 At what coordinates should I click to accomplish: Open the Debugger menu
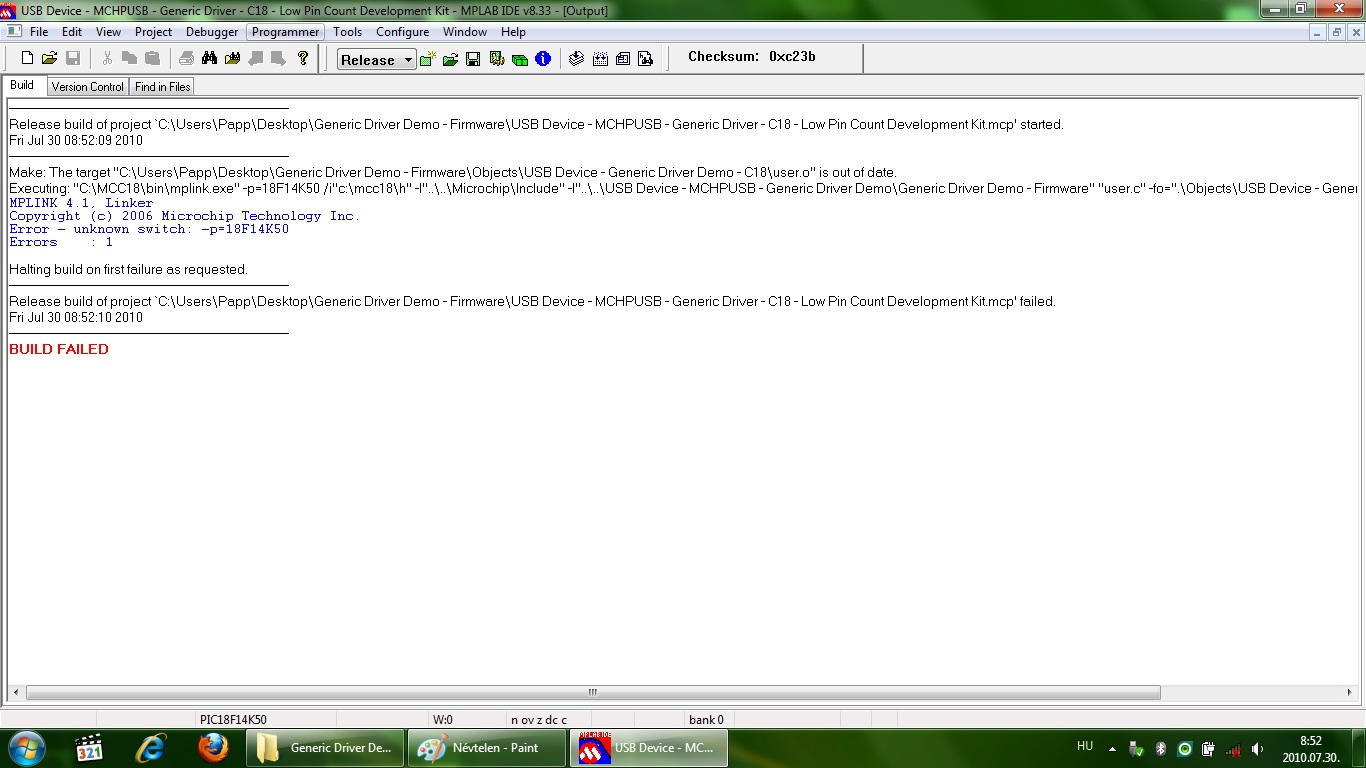pyautogui.click(x=212, y=32)
